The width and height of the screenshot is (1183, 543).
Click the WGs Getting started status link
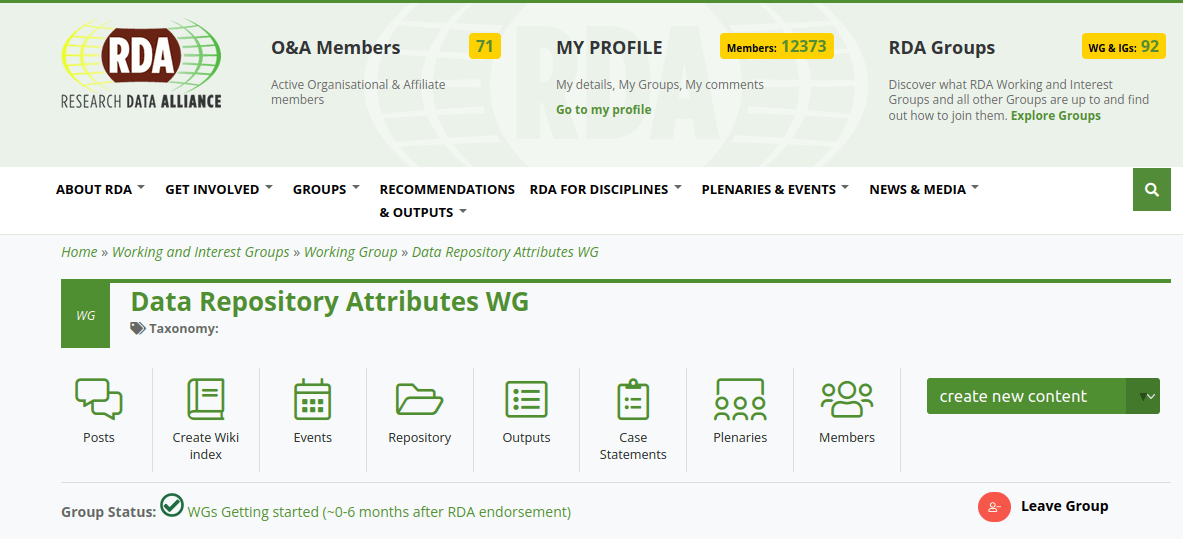click(379, 512)
